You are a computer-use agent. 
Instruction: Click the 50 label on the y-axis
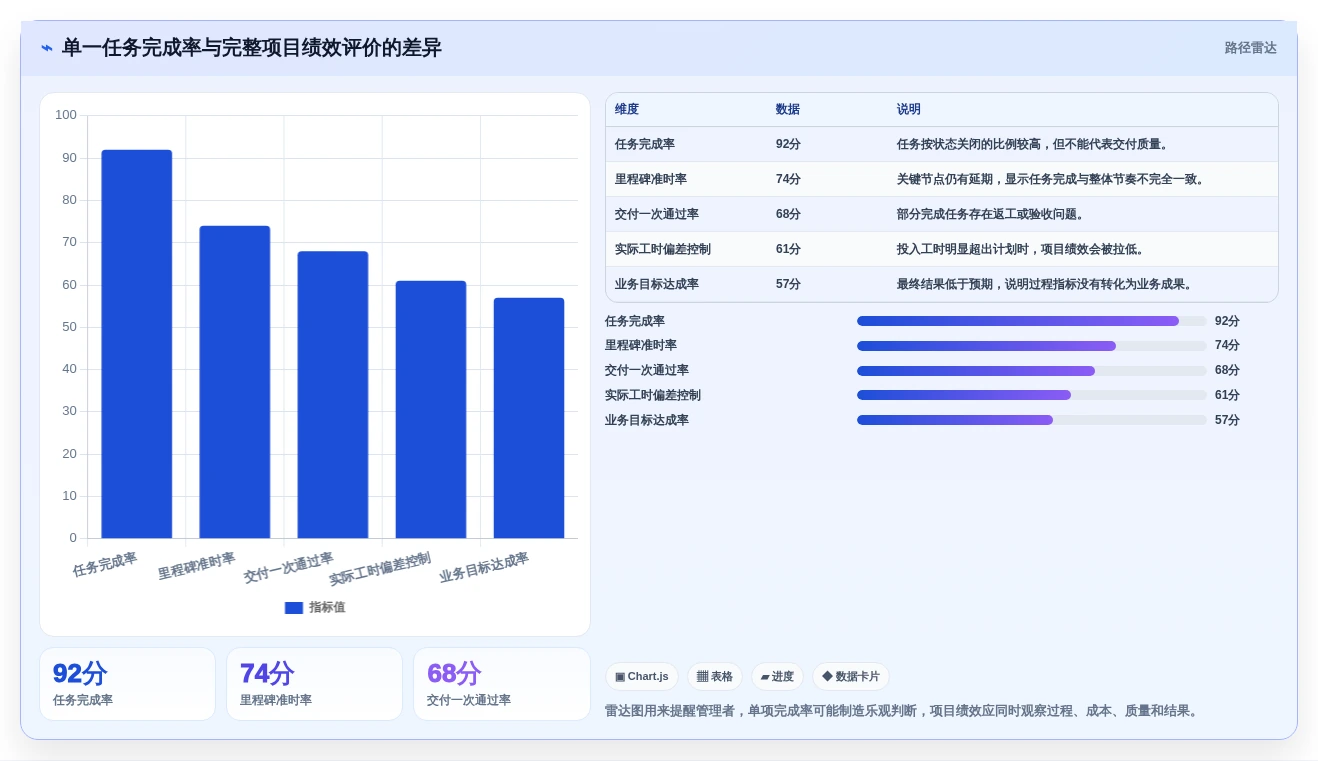(69, 327)
